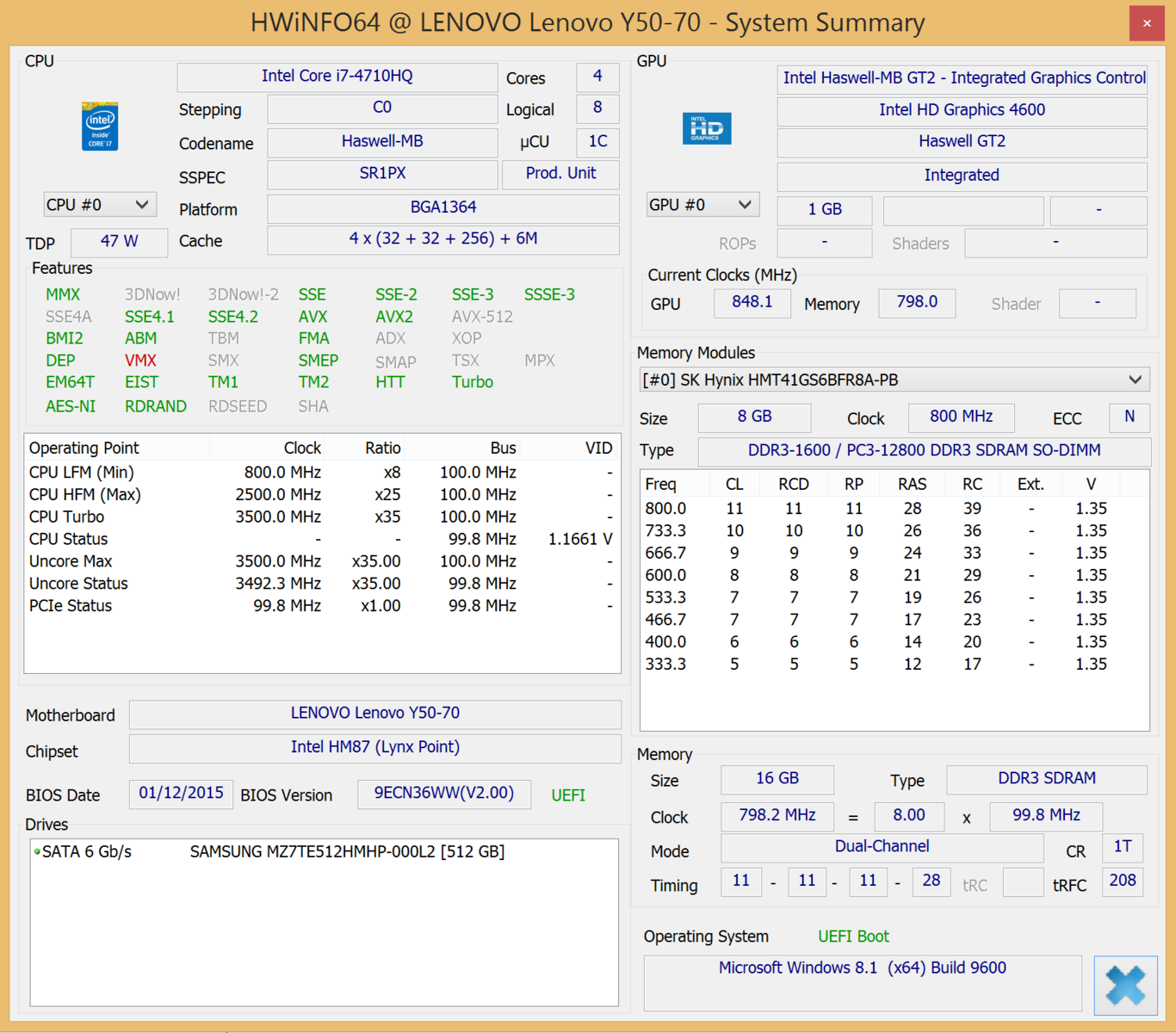This screenshot has height=1033, width=1176.
Task: Click the BIOS Version 9ECN36WW field
Action: [444, 794]
